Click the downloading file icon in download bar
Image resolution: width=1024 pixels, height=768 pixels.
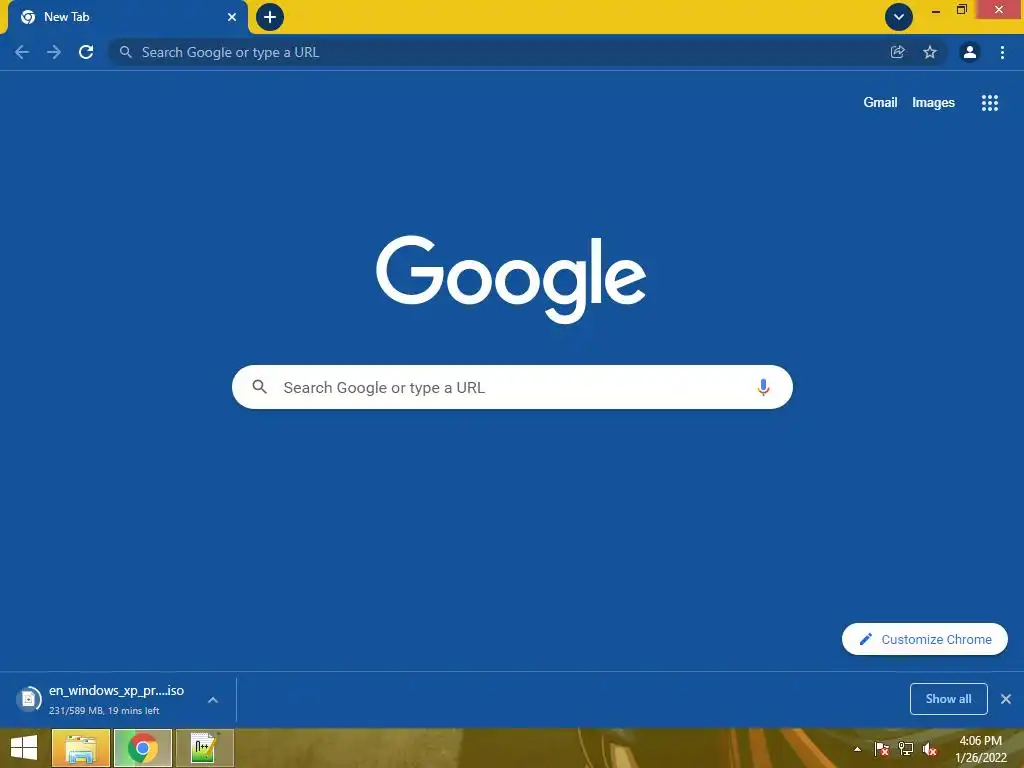(x=28, y=699)
